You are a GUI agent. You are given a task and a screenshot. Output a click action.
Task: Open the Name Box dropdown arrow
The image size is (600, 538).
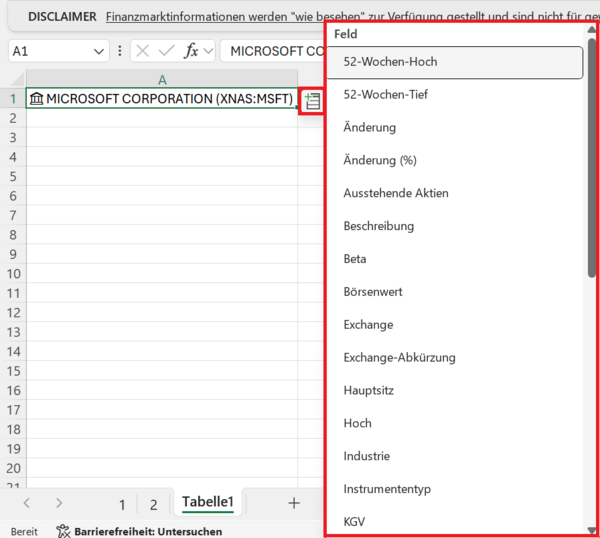point(99,51)
